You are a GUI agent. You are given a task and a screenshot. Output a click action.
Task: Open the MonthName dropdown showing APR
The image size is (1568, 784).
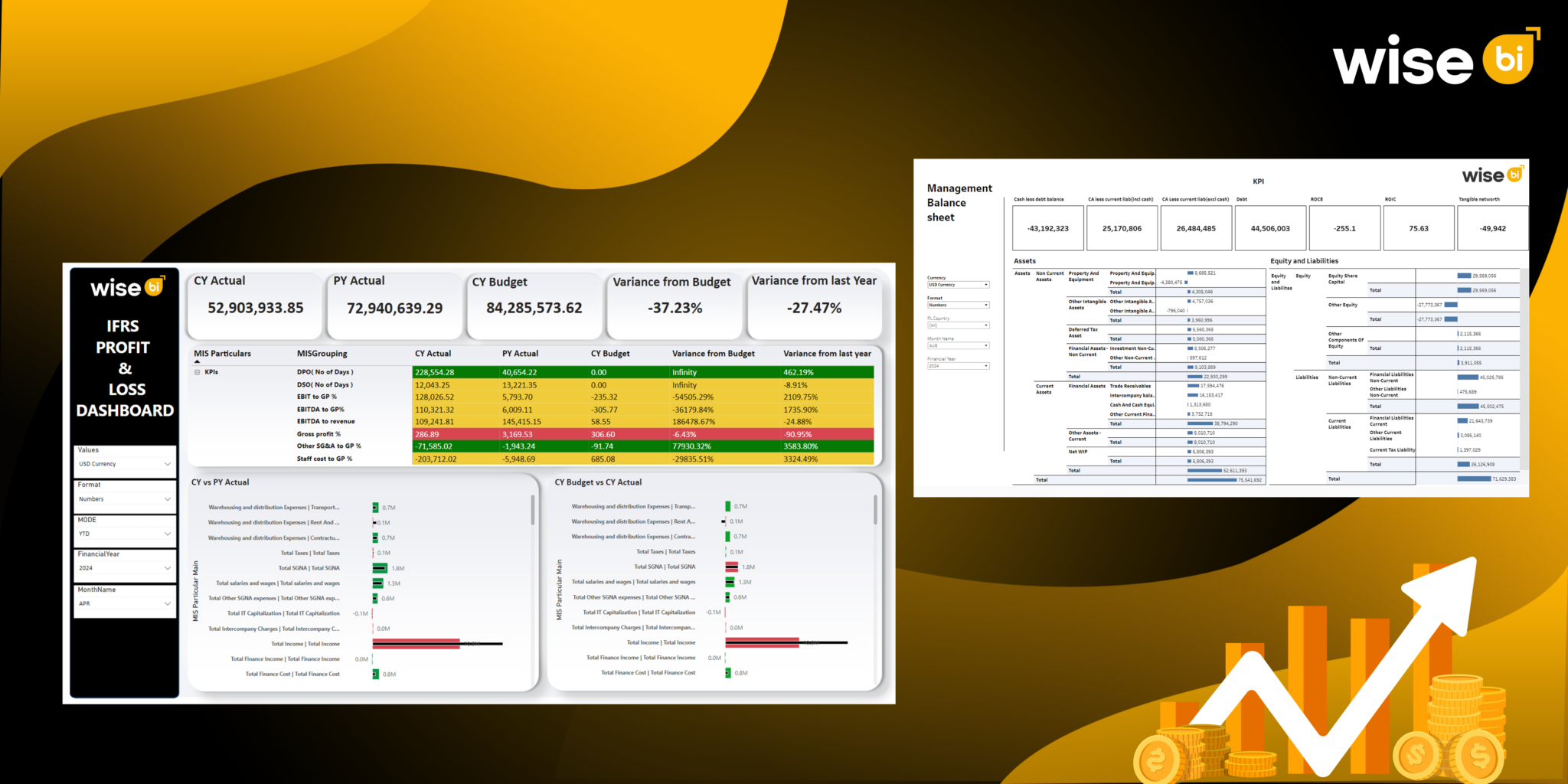coord(125,603)
